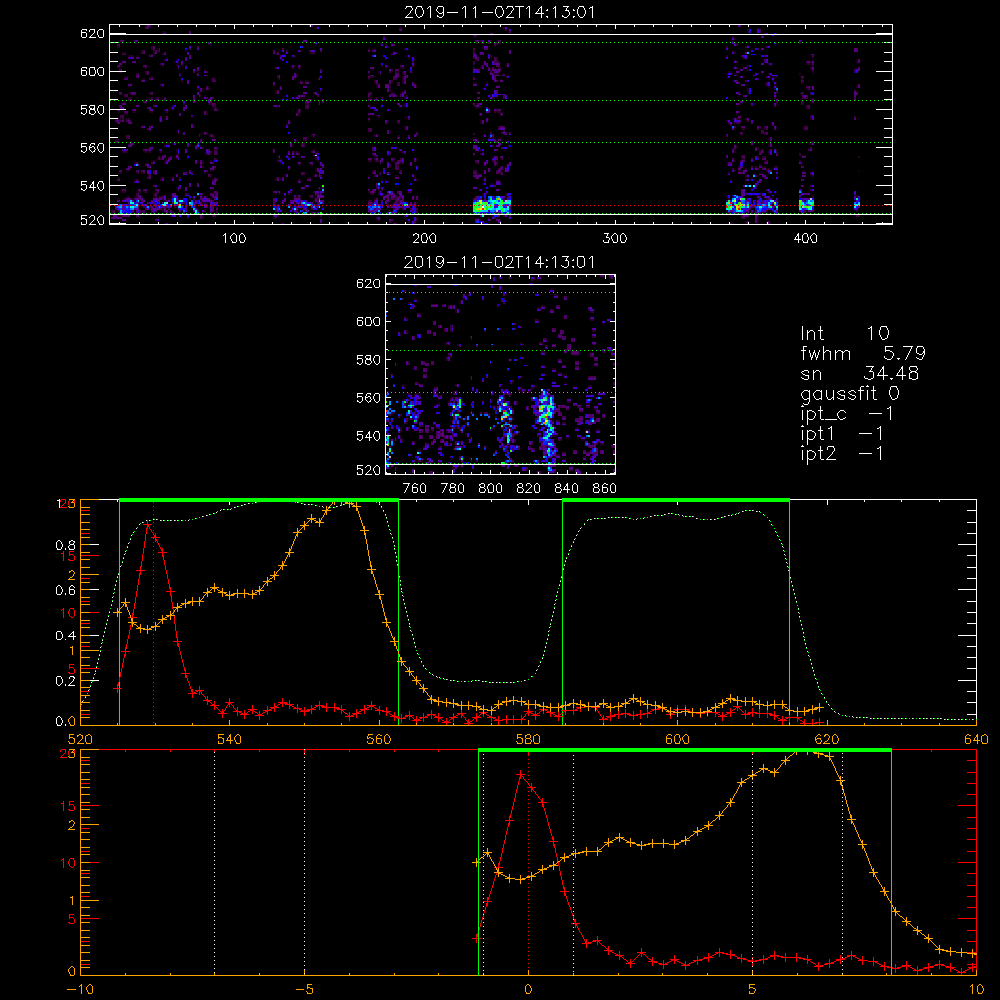This screenshot has height=1000, width=1000.
Task: Click the left thick green bar atop profile plot
Action: coord(259,501)
